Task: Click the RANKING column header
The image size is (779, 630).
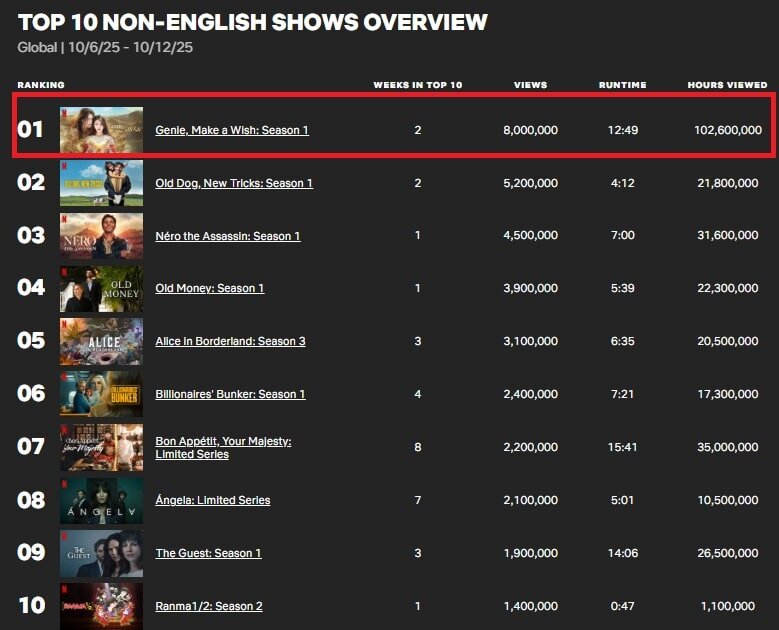Action: pos(41,85)
